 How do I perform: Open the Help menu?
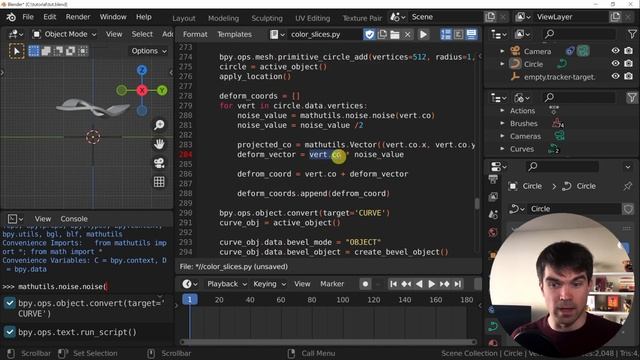pyautogui.click(x=143, y=17)
